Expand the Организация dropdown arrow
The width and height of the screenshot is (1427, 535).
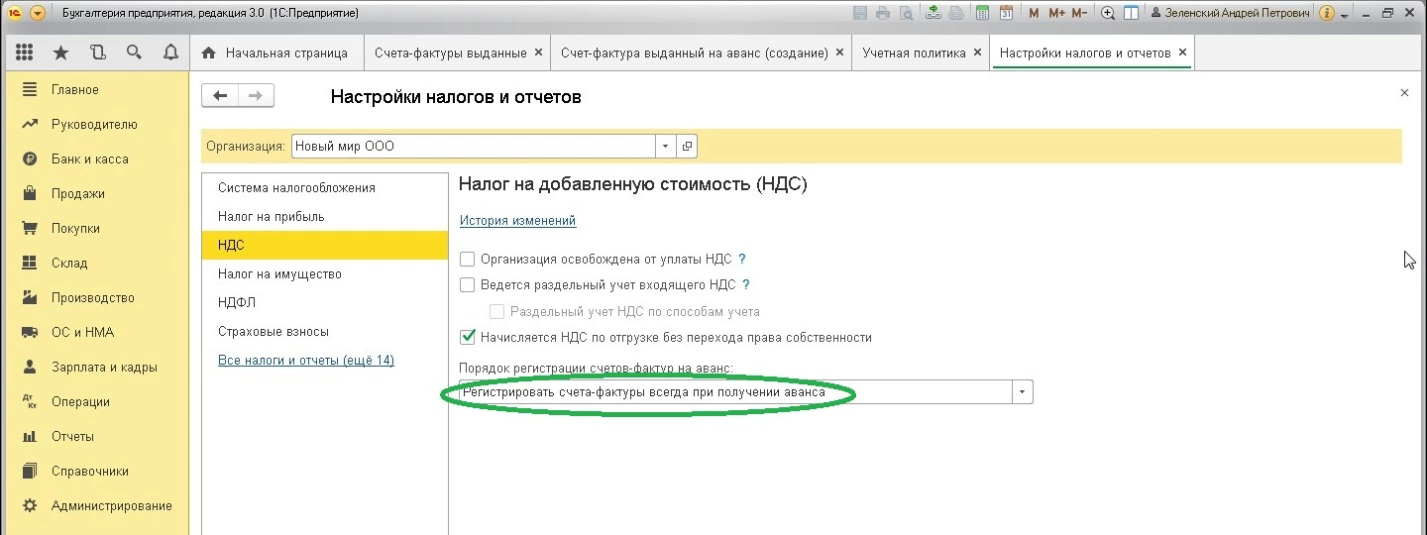(667, 145)
